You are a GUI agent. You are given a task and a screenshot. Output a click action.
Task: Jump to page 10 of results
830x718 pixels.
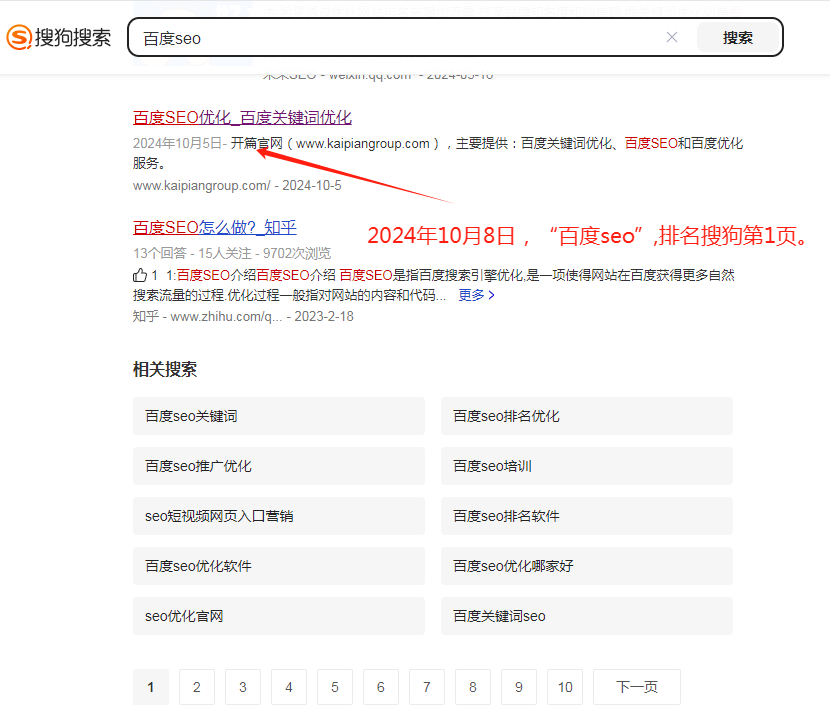coord(564,687)
